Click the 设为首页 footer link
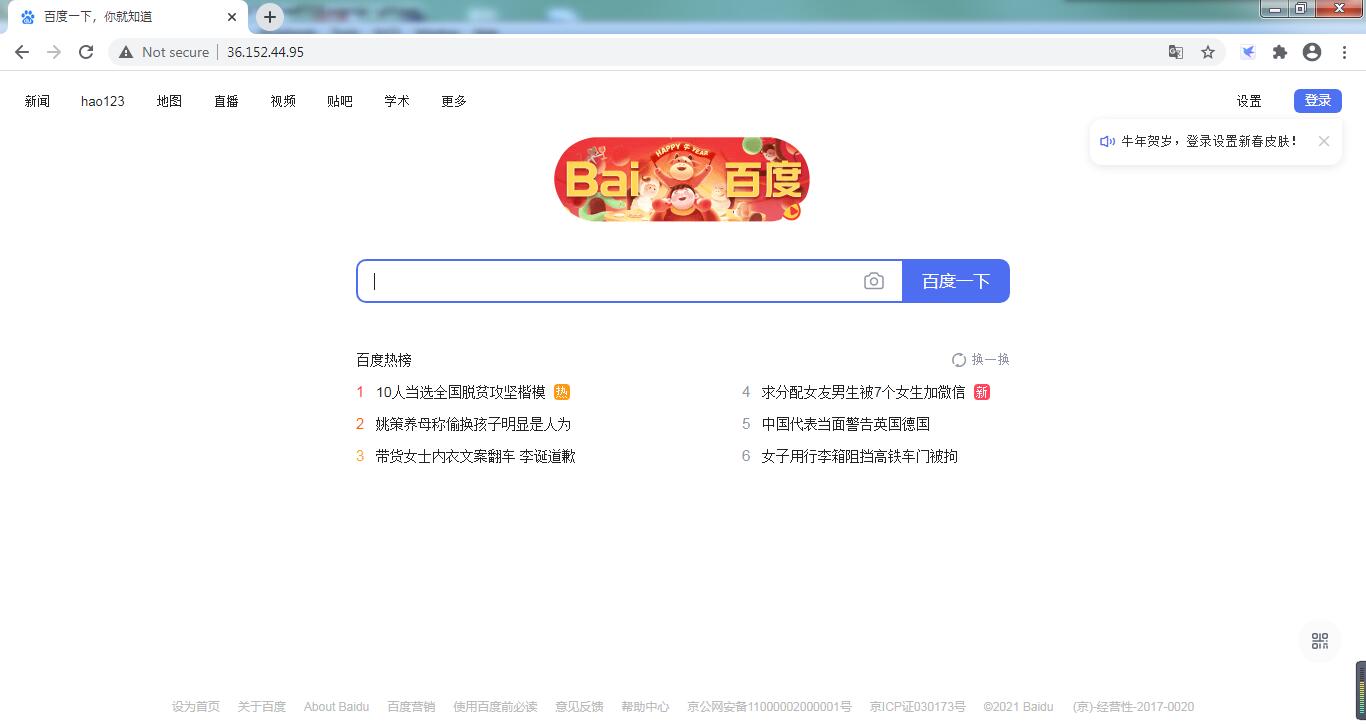Image resolution: width=1366 pixels, height=725 pixels. tap(196, 707)
